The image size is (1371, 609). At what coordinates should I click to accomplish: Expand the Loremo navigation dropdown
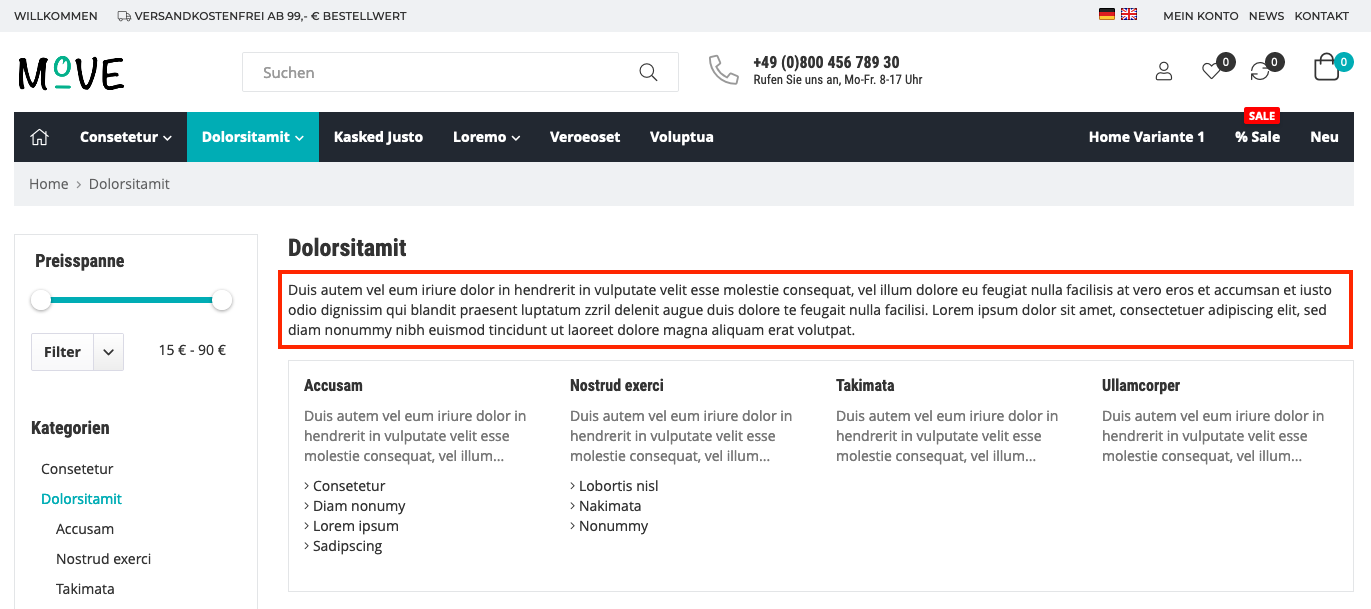tap(486, 137)
